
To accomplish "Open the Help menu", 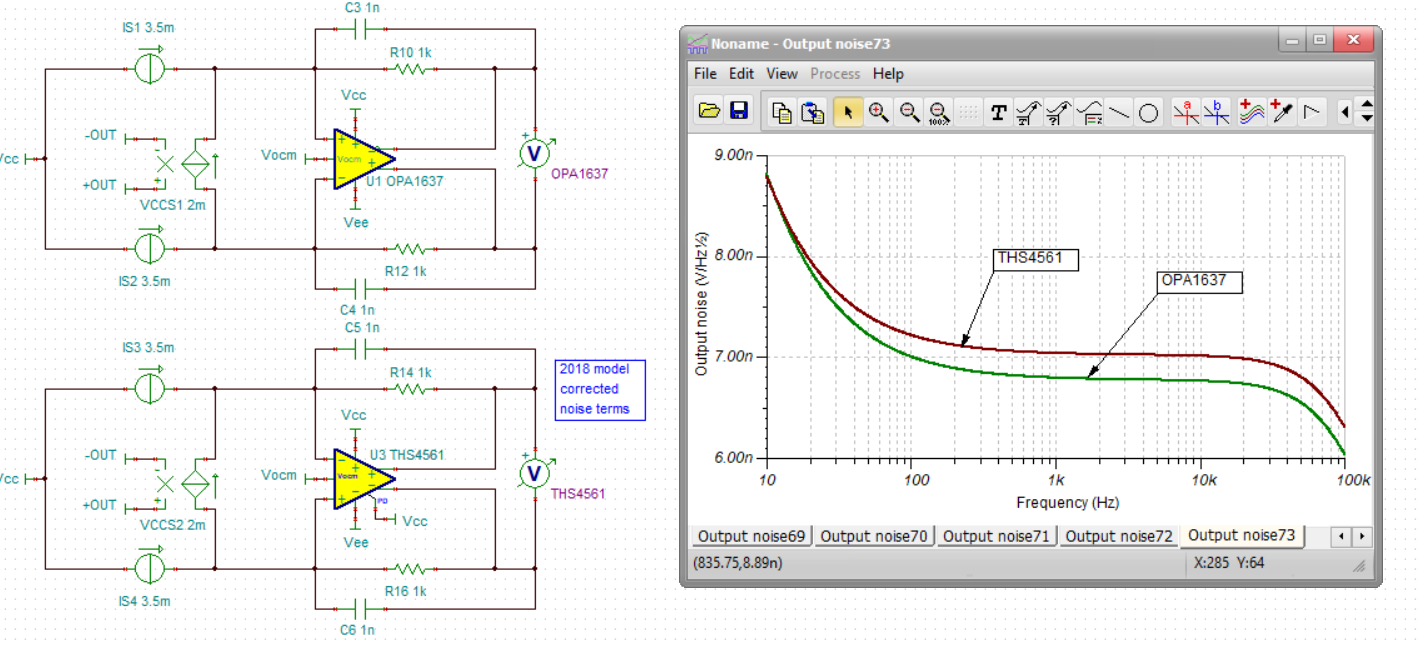I will point(888,74).
